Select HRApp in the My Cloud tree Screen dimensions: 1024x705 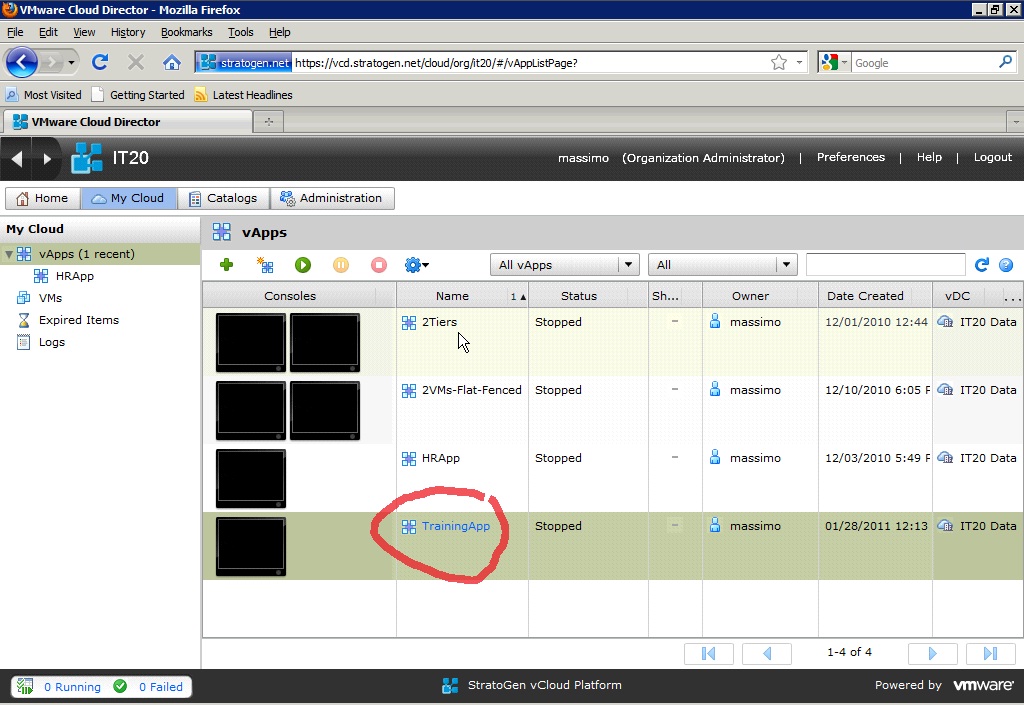point(74,276)
